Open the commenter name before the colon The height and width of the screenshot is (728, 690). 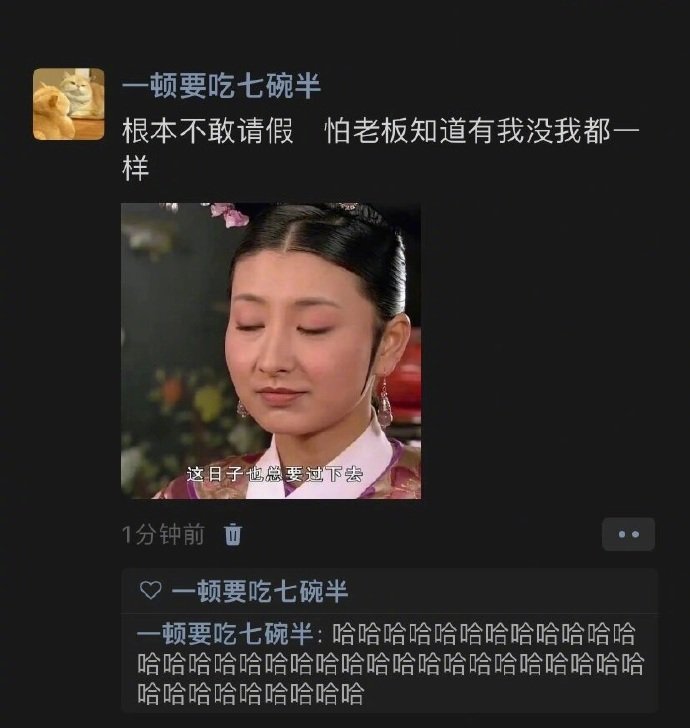pos(224,634)
